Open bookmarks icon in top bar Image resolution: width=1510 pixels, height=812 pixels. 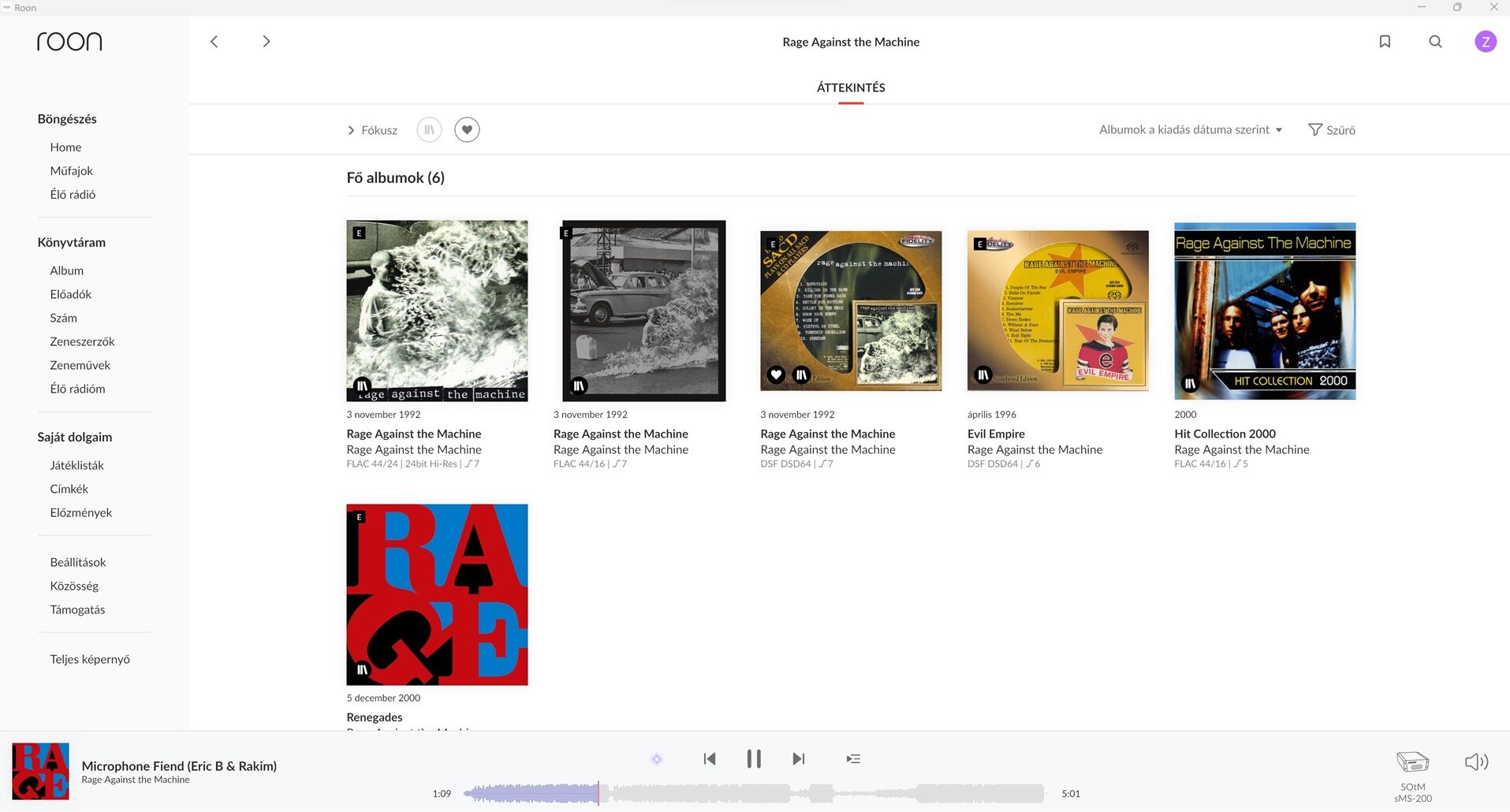(1385, 41)
